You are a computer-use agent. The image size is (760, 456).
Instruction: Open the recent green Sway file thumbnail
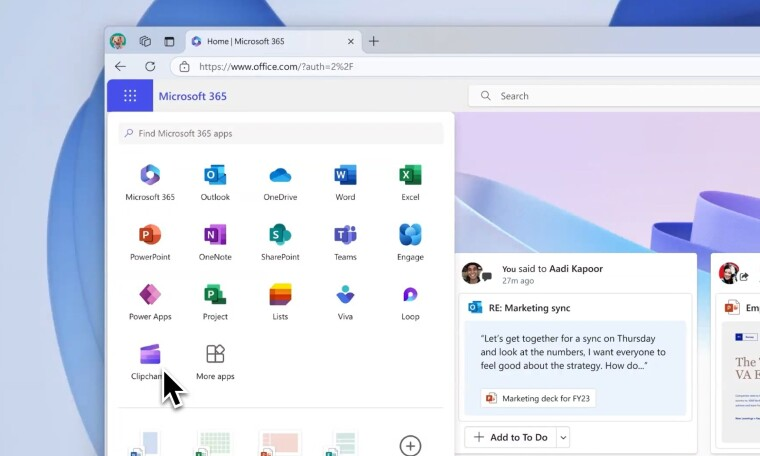pos(341,443)
